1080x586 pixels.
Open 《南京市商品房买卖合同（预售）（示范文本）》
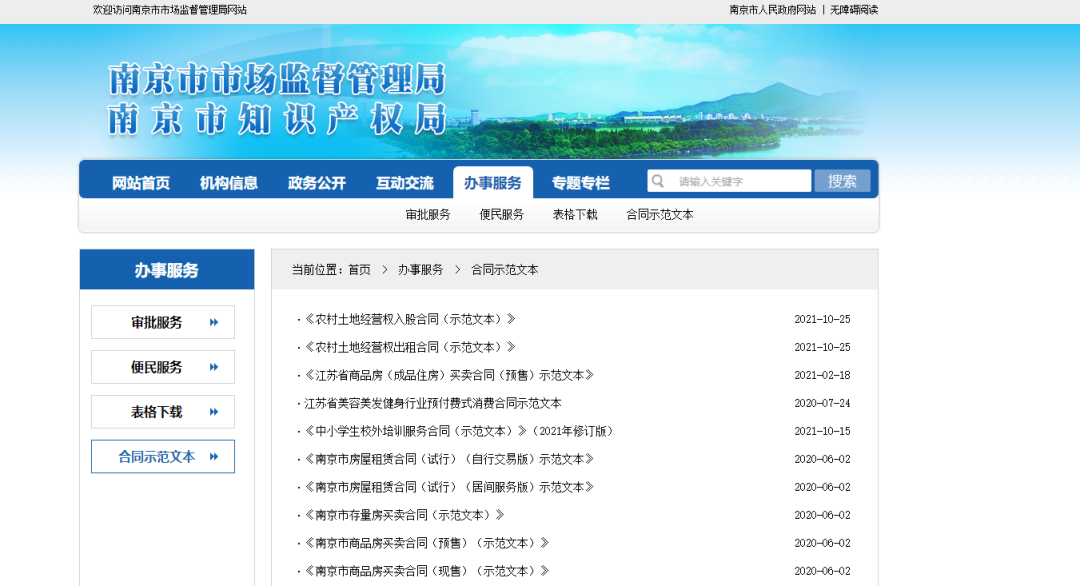coord(427,543)
